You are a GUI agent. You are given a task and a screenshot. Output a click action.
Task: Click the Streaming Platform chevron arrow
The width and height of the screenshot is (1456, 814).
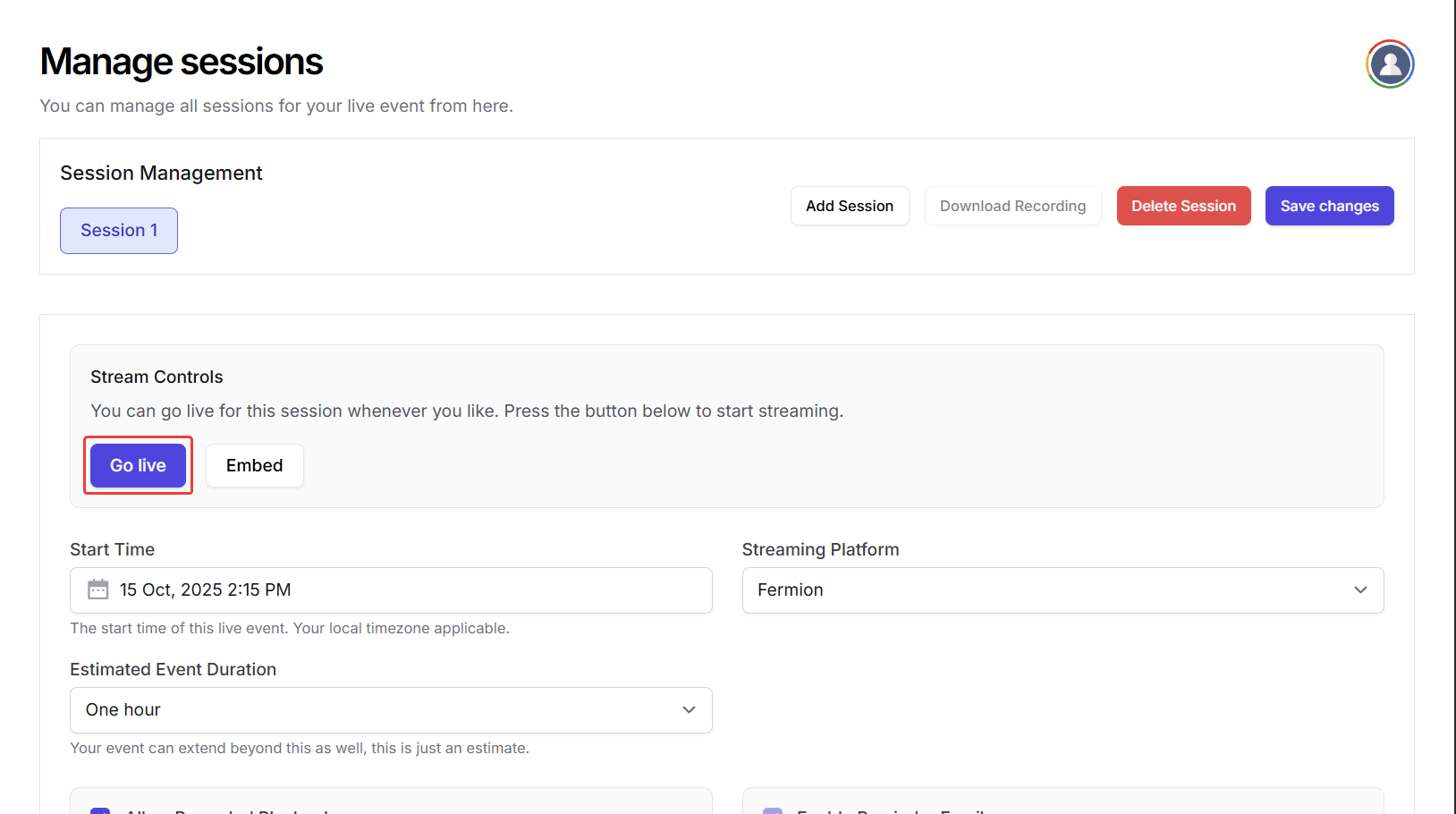pyautogui.click(x=1360, y=590)
